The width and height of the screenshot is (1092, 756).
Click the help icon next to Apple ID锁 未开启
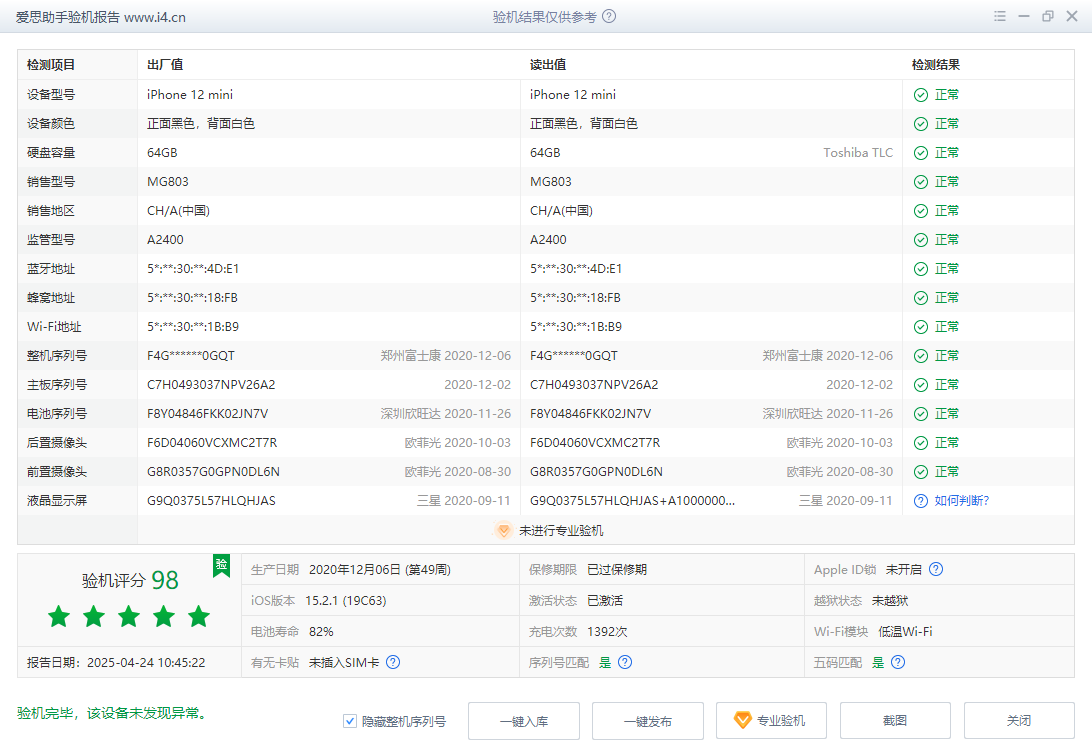pyautogui.click(x=936, y=569)
